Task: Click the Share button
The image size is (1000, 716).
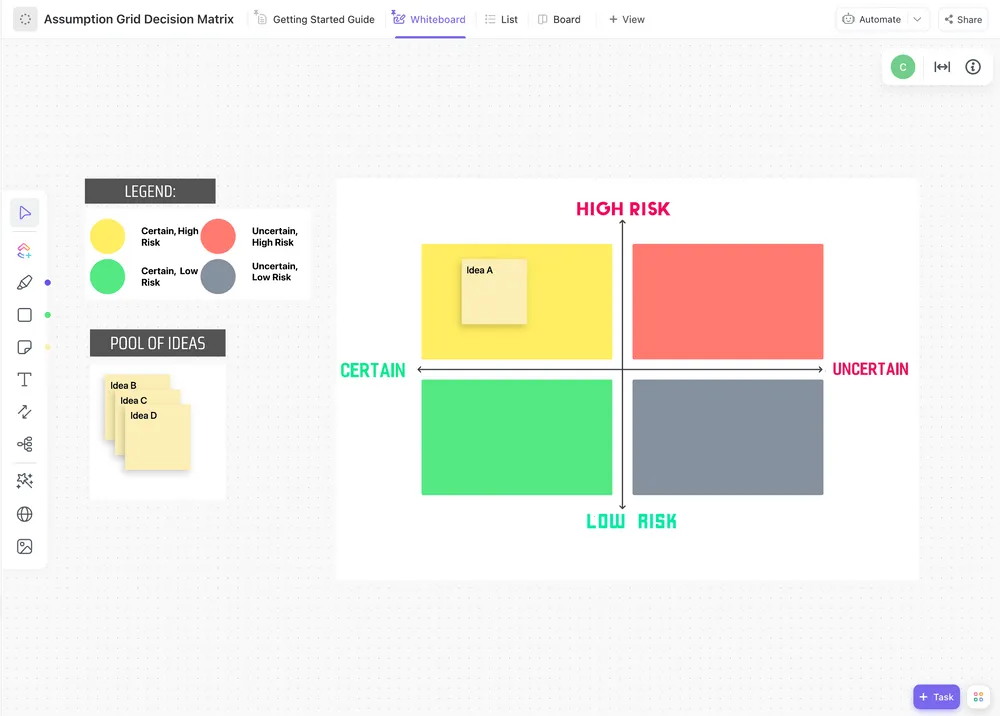Action: [x=961, y=18]
